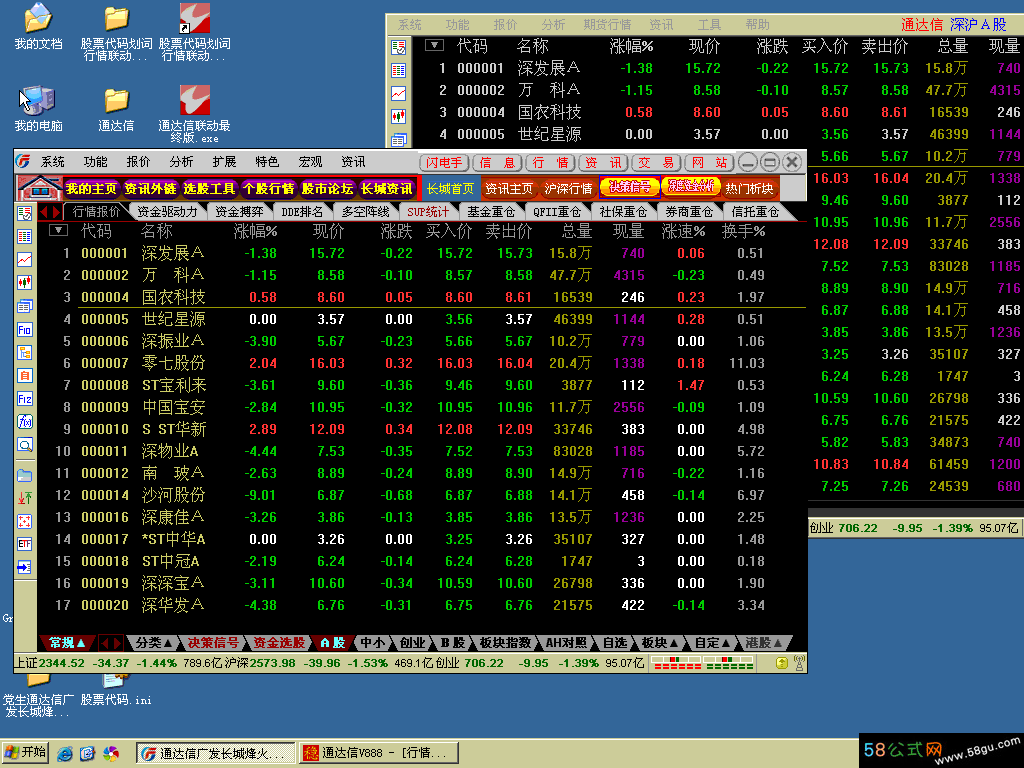Launch Internet Explorer from quick launch
The image size is (1024, 768).
tap(65, 754)
